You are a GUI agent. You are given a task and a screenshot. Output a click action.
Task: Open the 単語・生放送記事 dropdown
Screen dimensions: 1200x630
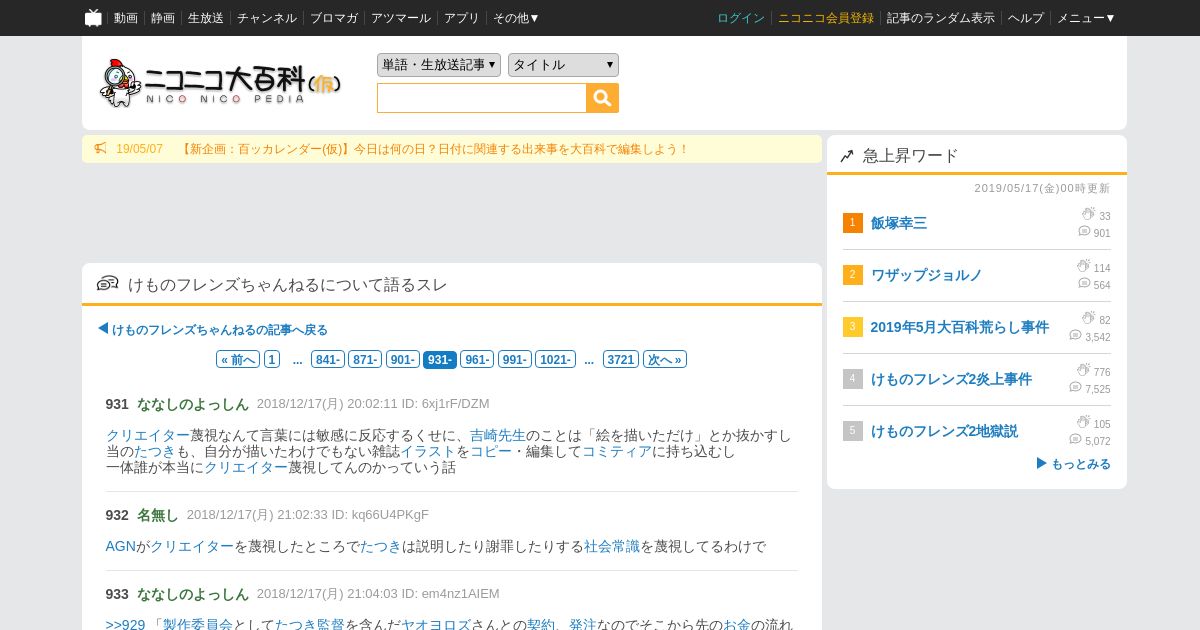[439, 65]
